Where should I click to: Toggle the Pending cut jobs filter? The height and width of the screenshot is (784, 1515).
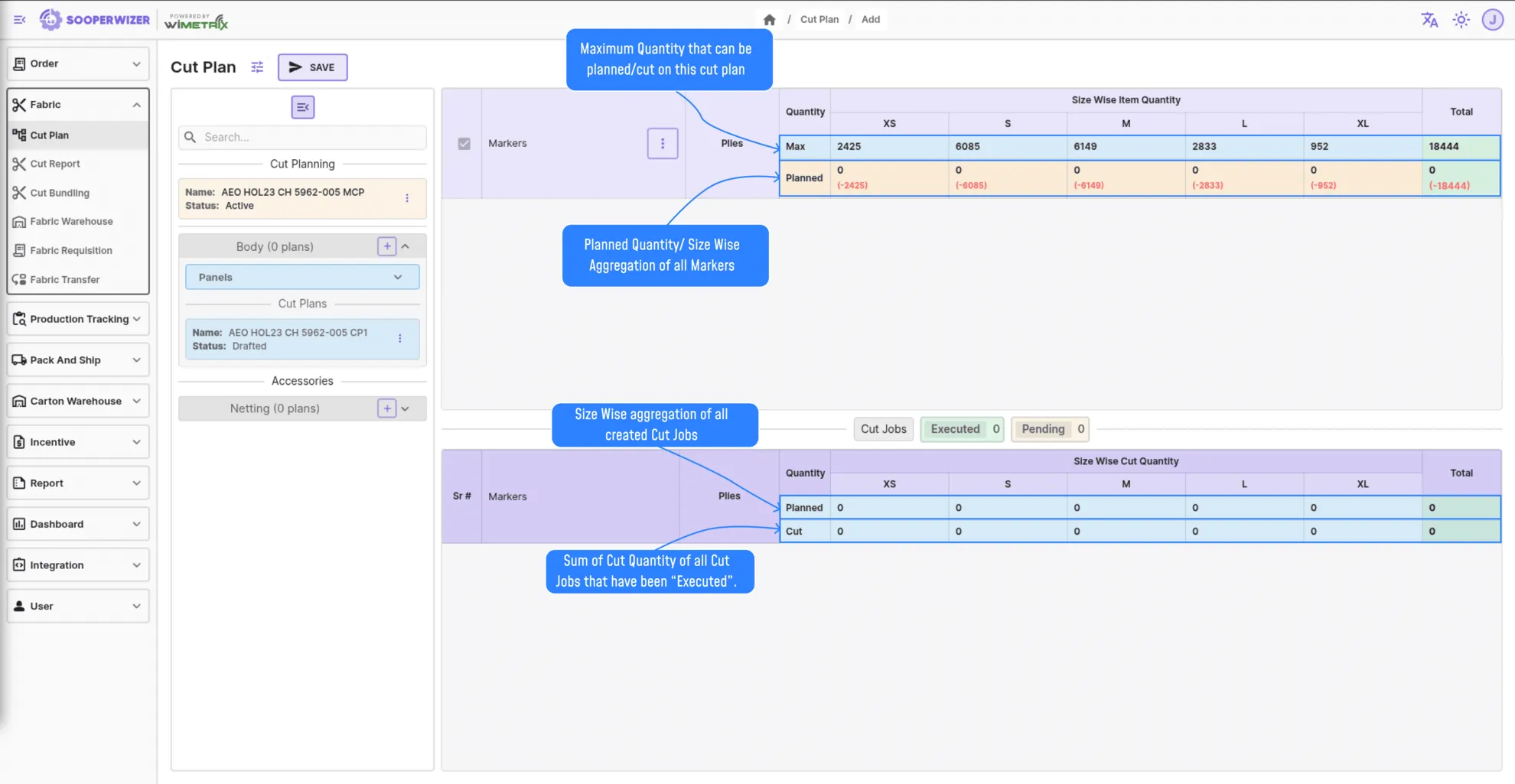(x=1050, y=429)
